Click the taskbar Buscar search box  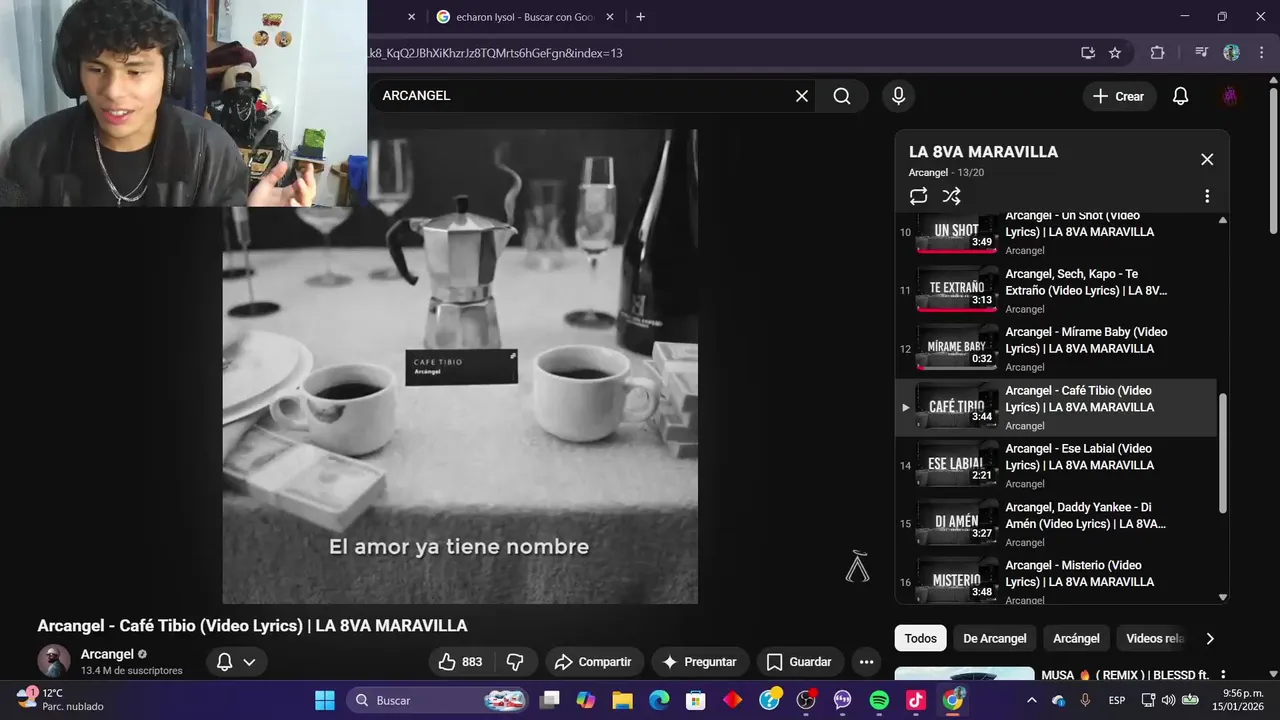pyautogui.click(x=438, y=700)
